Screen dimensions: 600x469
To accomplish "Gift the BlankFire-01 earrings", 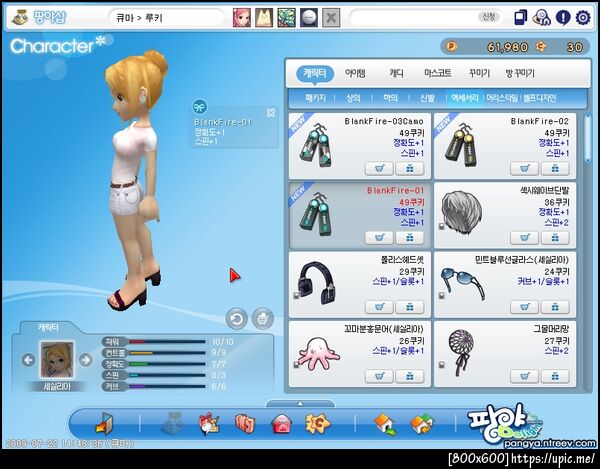I will [x=409, y=238].
